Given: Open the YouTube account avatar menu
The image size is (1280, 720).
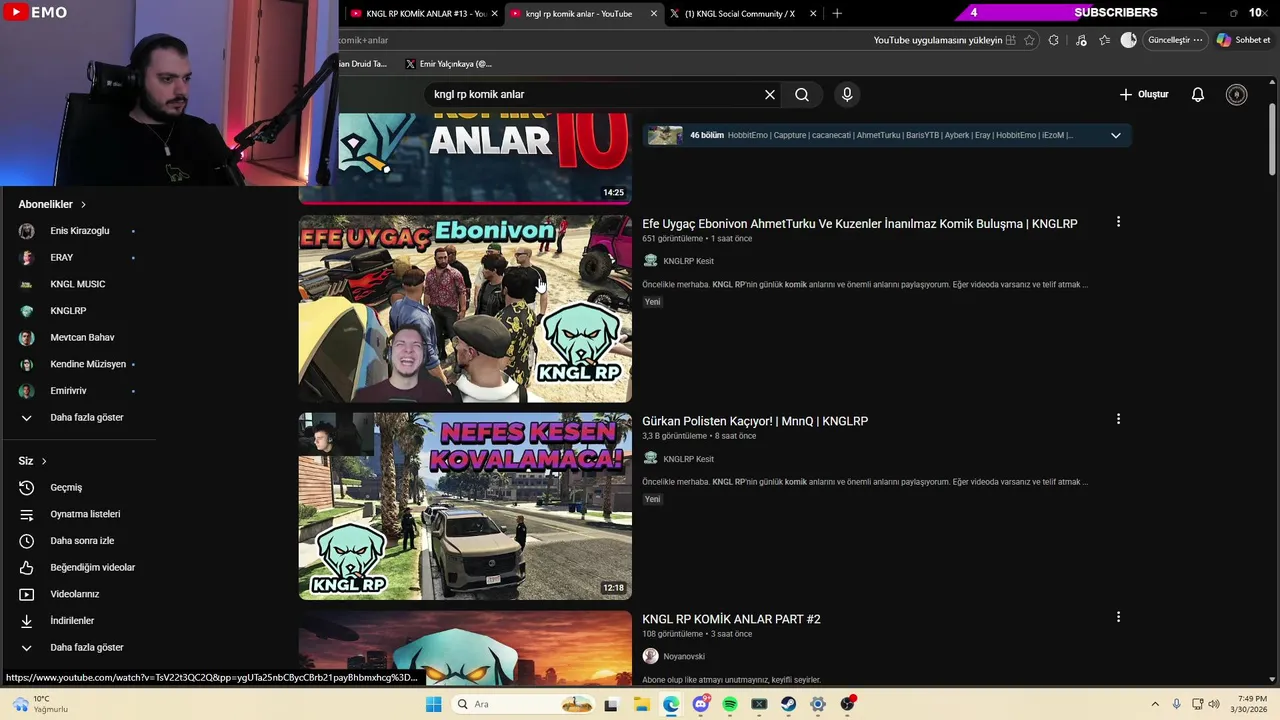Looking at the screenshot, I should [1237, 94].
